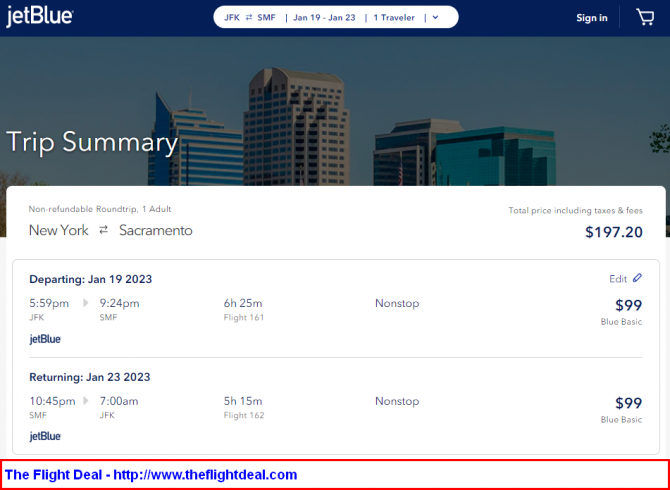Click the roundtrip arrows between New York and Sacramento
The image size is (670, 490).
[x=103, y=230]
